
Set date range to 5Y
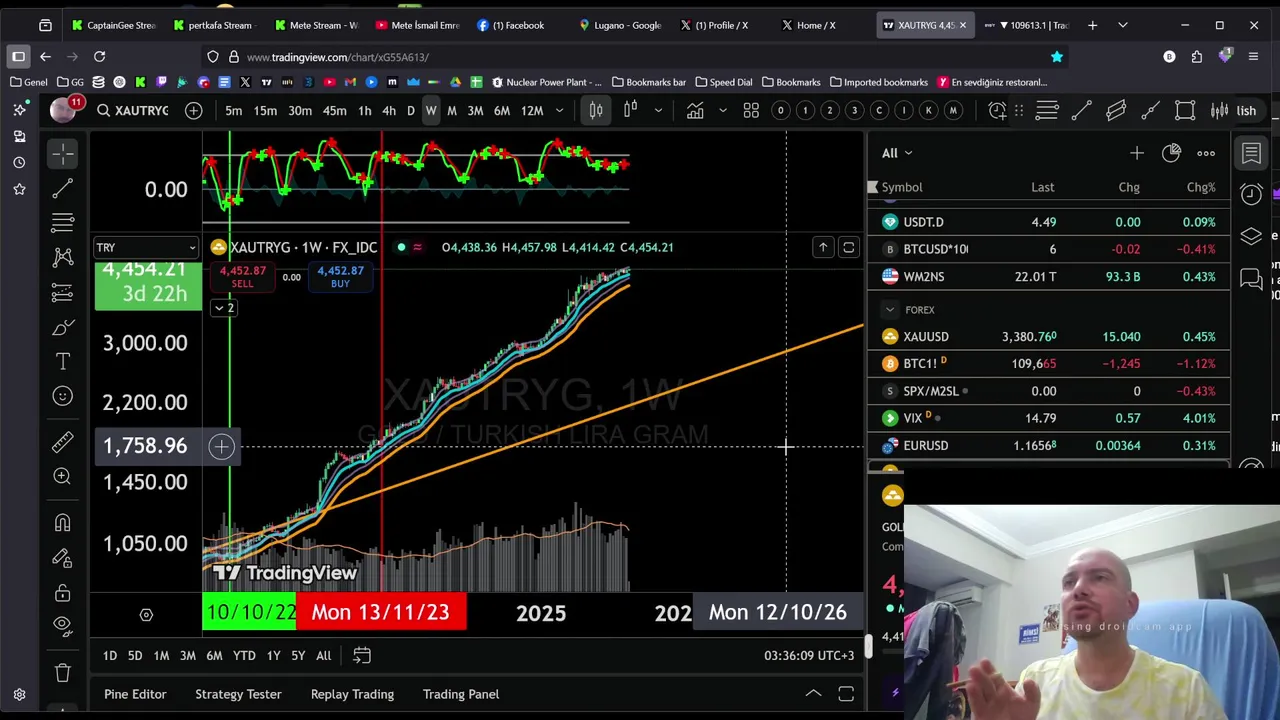(298, 656)
